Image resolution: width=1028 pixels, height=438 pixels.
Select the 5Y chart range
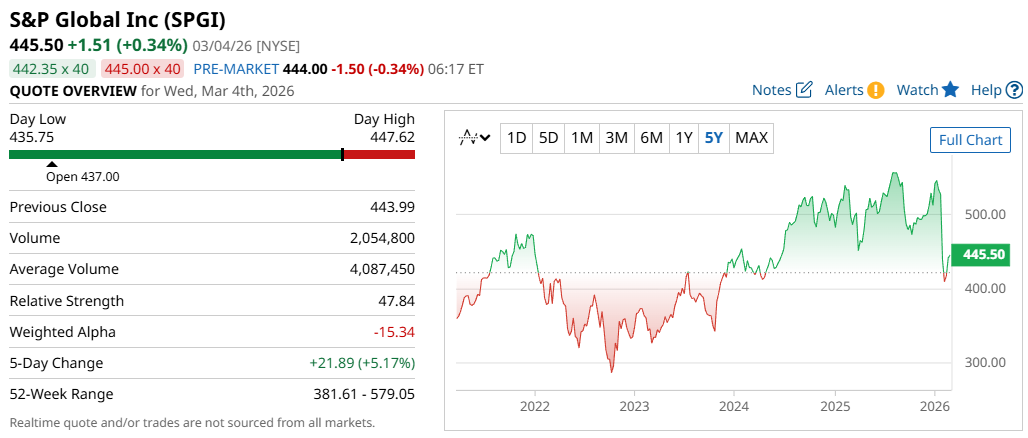[x=714, y=138]
